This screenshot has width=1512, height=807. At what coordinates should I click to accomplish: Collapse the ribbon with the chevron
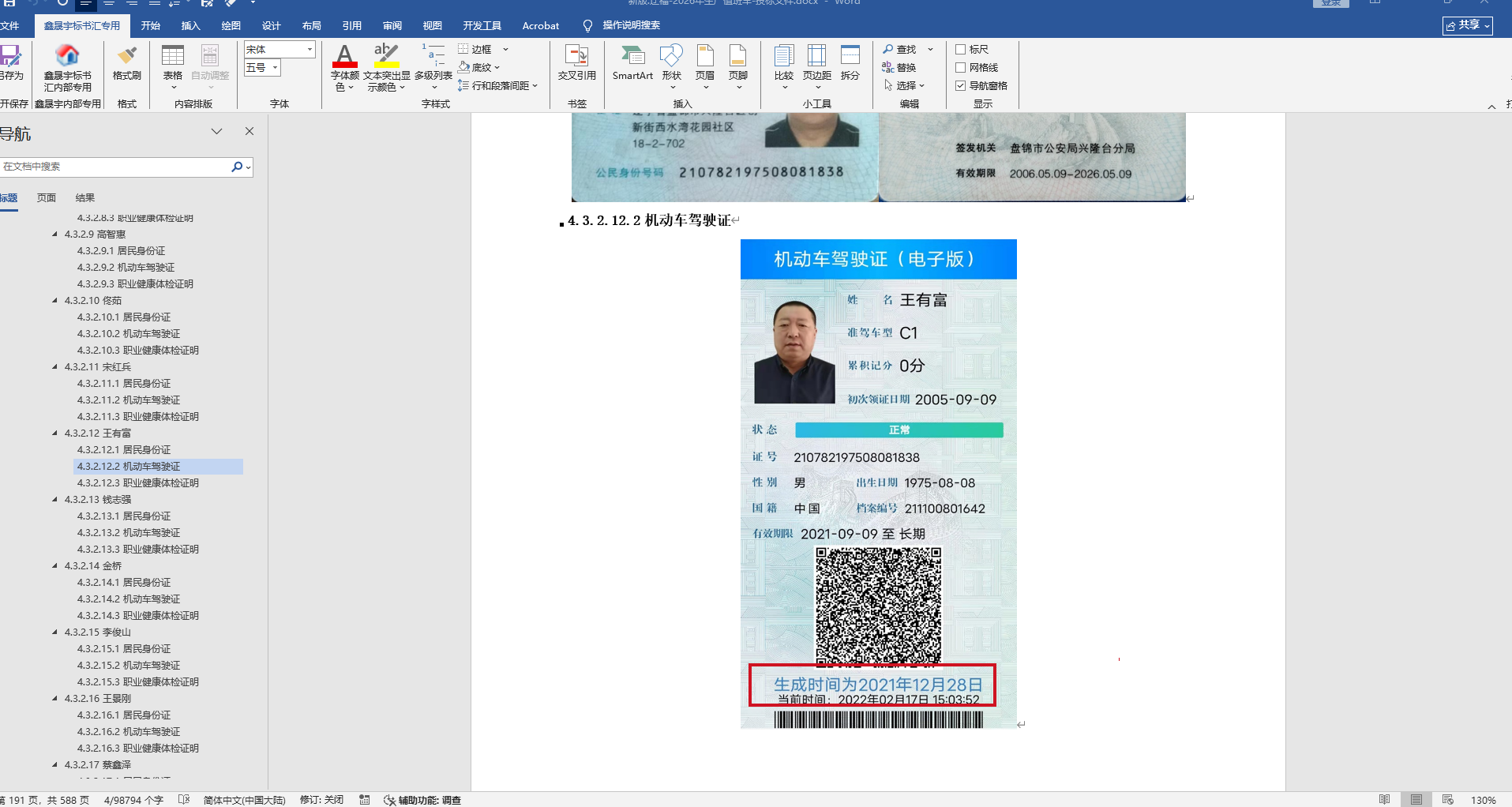point(1491,106)
